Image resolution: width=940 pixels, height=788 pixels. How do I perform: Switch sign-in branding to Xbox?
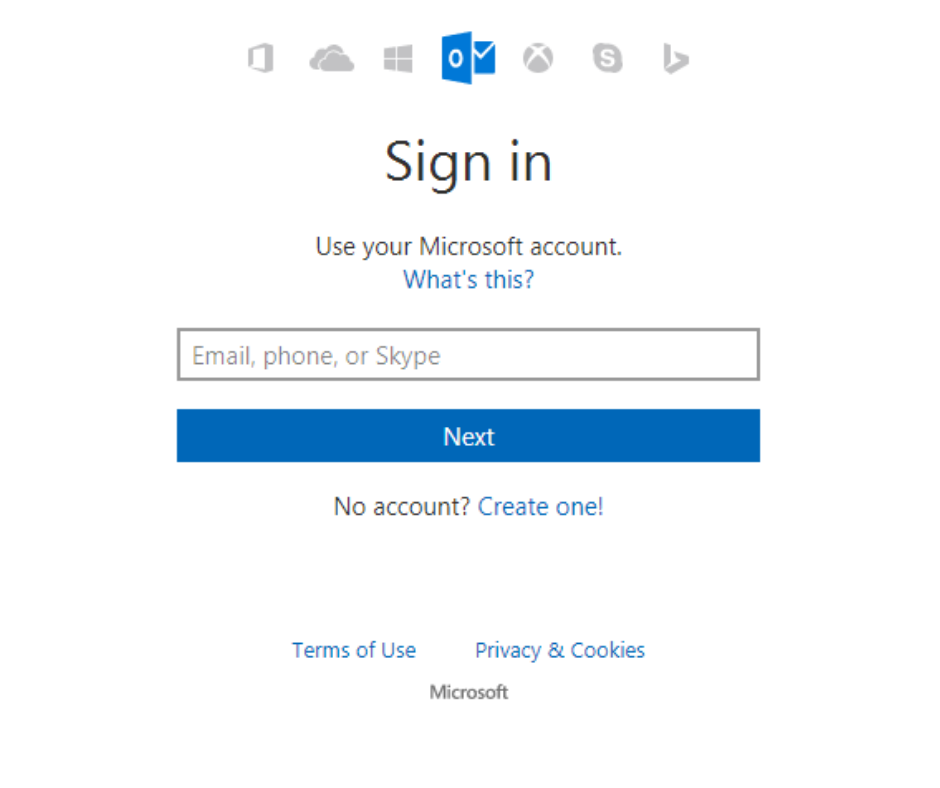(x=538, y=58)
